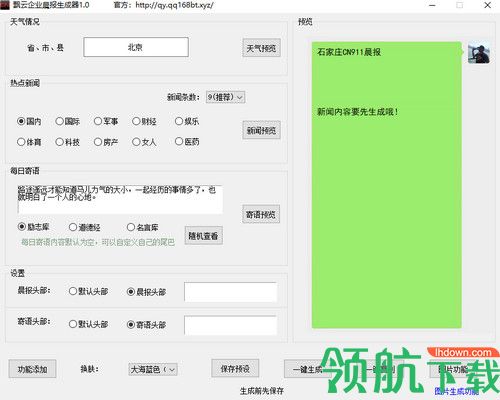The width and height of the screenshot is (500, 400).
Task: Click the profile avatar in the preview
Action: pyautogui.click(x=479, y=53)
